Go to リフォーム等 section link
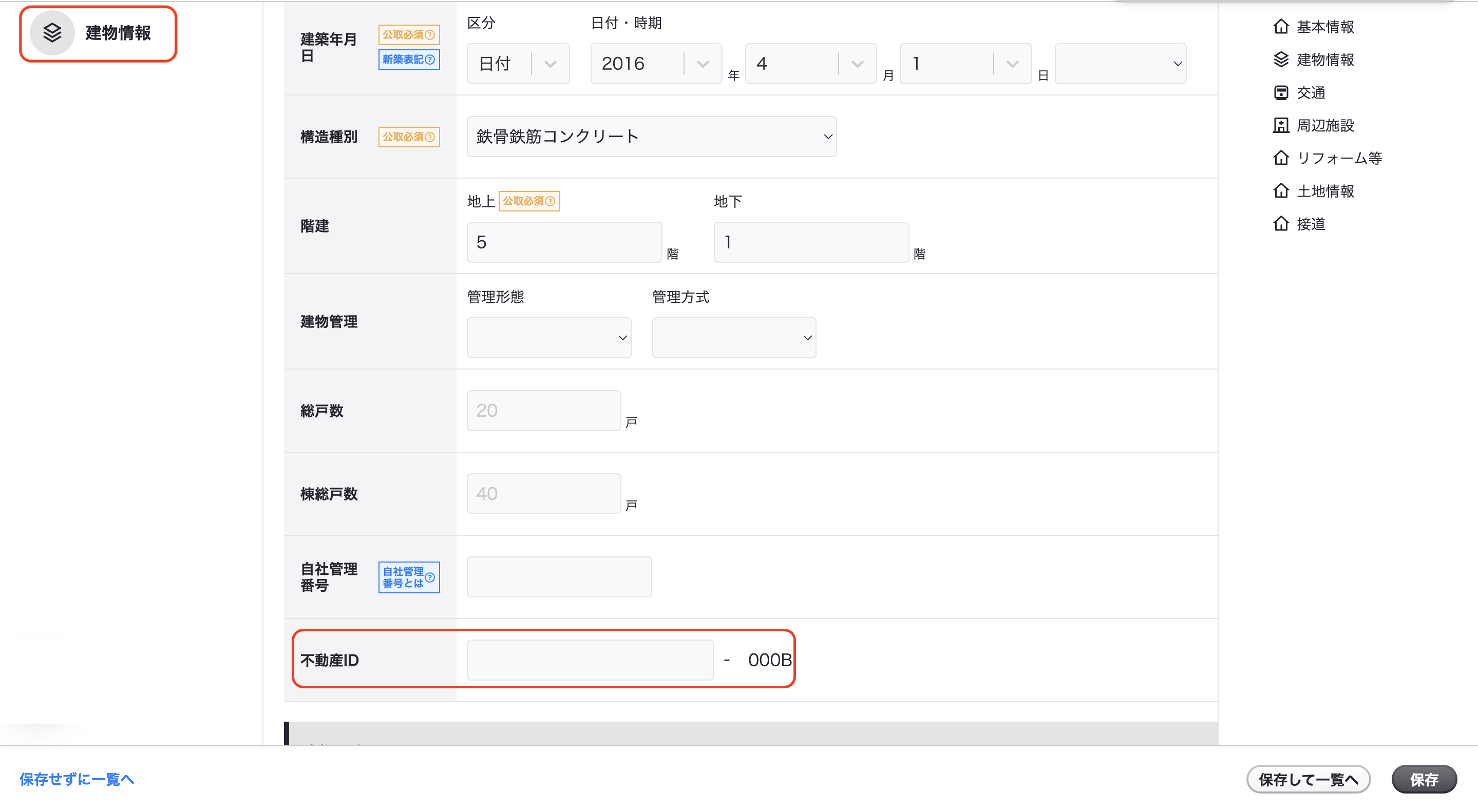 1340,158
